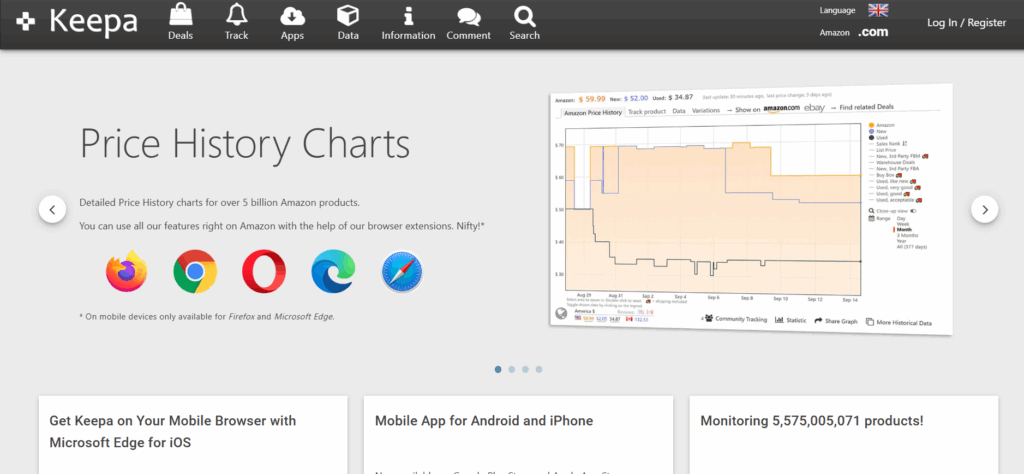The height and width of the screenshot is (474, 1024).
Task: Toggle the black Used legend swatch
Action: pos(871,138)
